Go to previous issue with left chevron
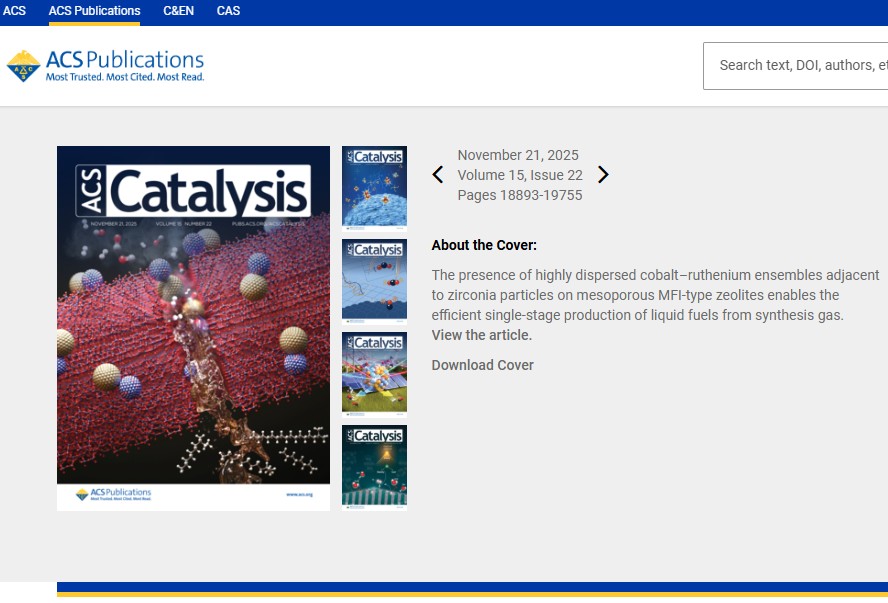888x603 pixels. (438, 174)
